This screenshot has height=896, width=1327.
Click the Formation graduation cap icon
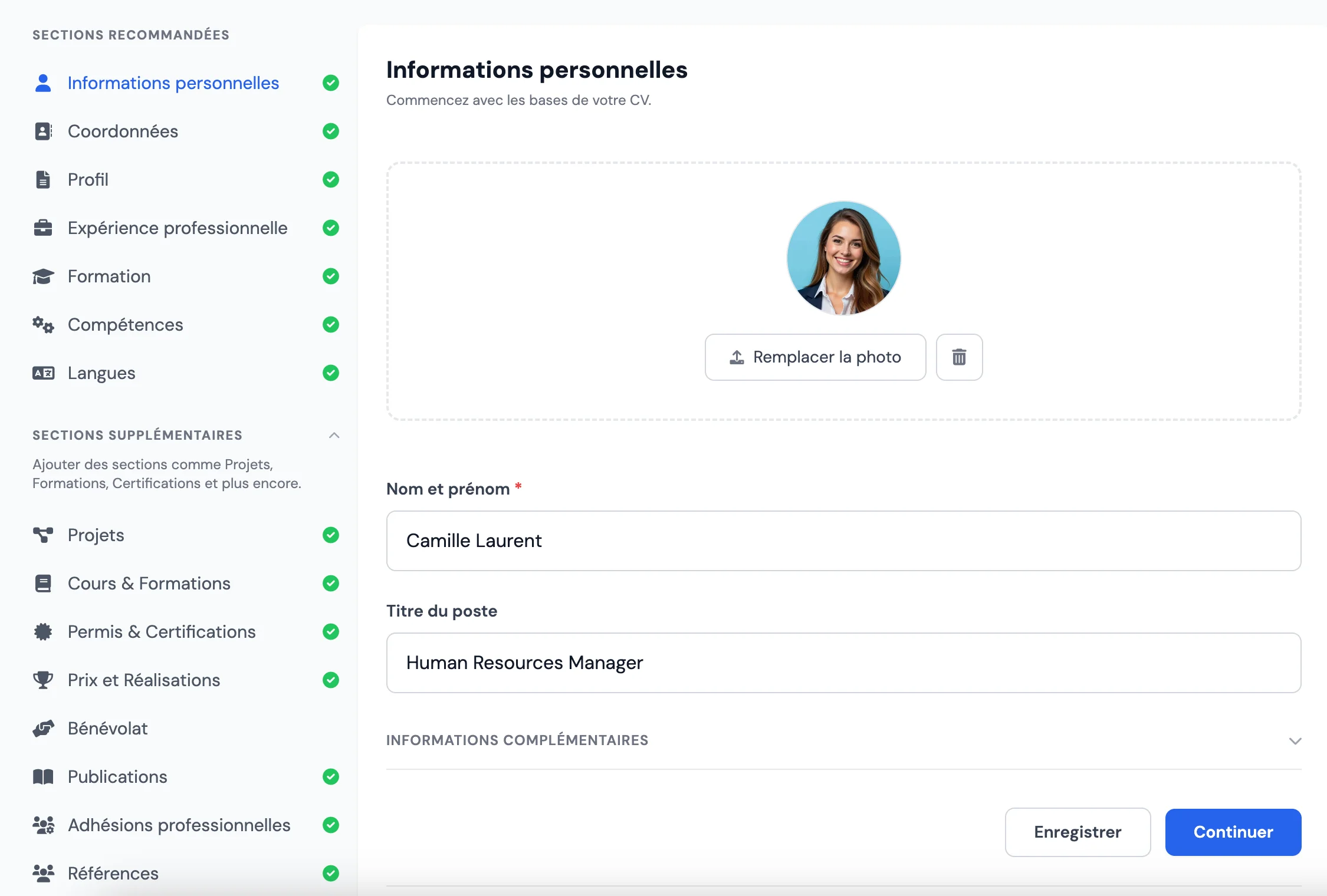(43, 276)
